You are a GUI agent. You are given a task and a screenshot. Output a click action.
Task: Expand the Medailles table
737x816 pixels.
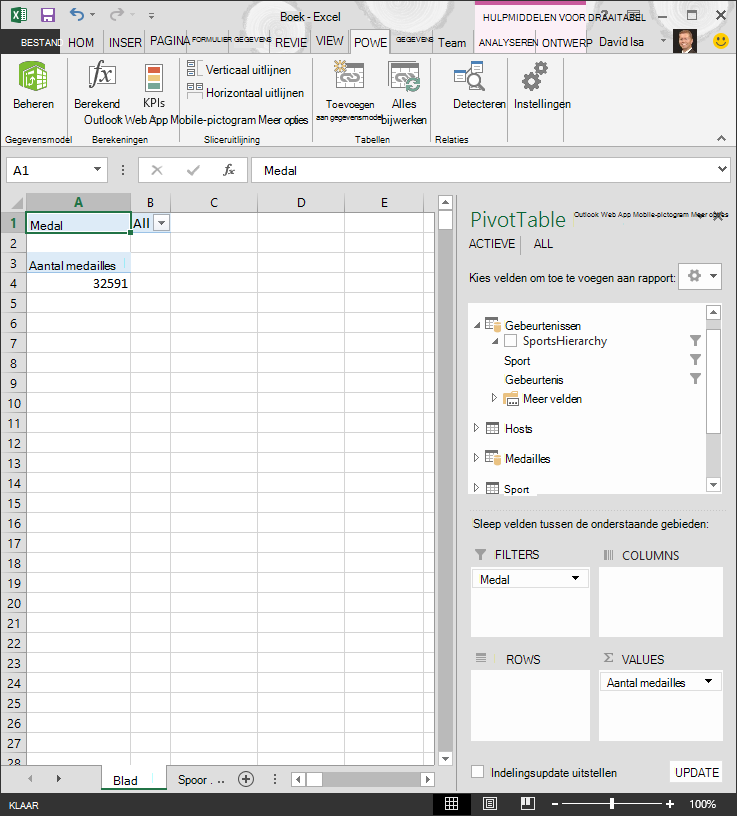tap(476, 457)
